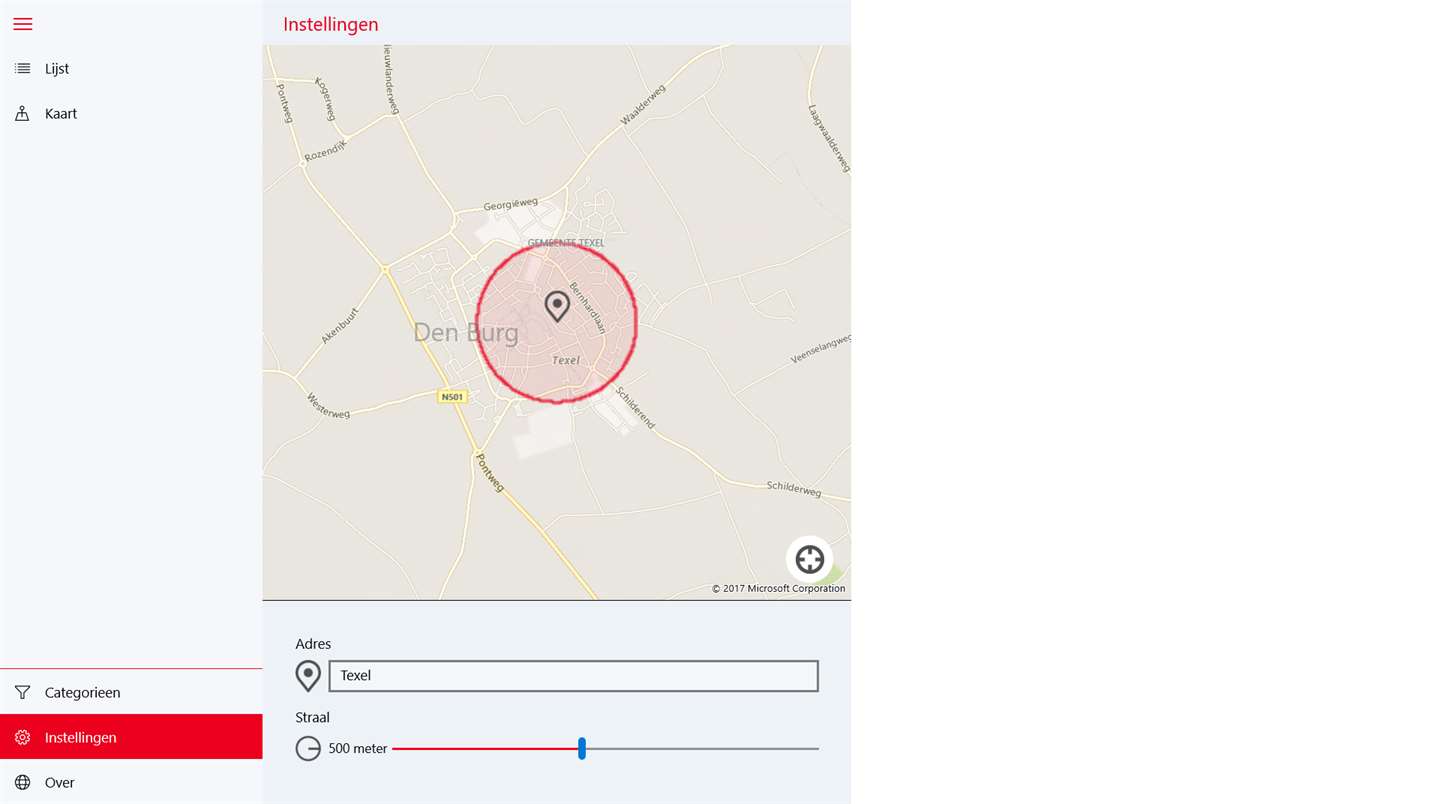Click the blue Straal slider thumb

(x=582, y=748)
